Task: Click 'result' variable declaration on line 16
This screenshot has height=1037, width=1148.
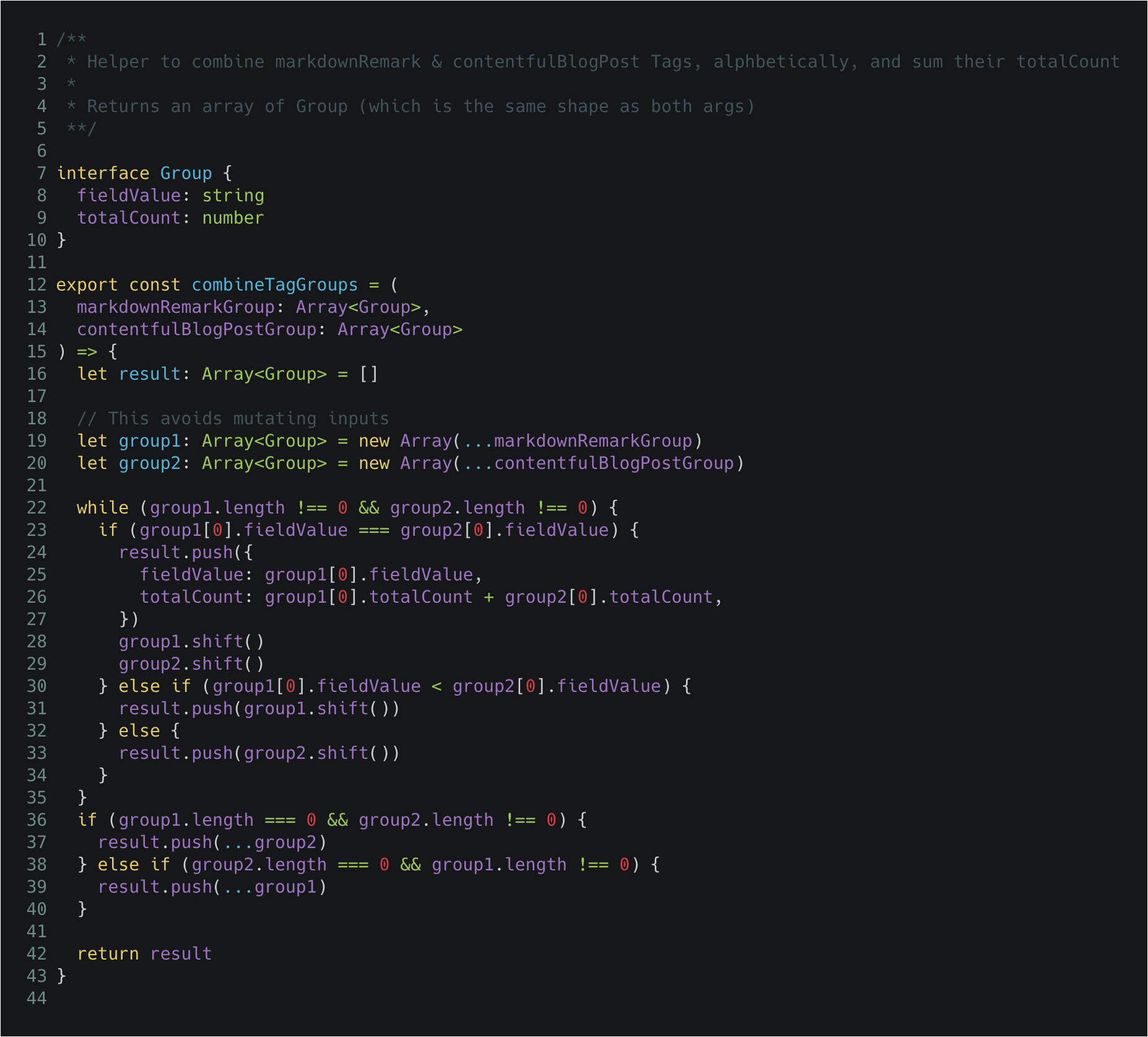Action: click(x=150, y=374)
